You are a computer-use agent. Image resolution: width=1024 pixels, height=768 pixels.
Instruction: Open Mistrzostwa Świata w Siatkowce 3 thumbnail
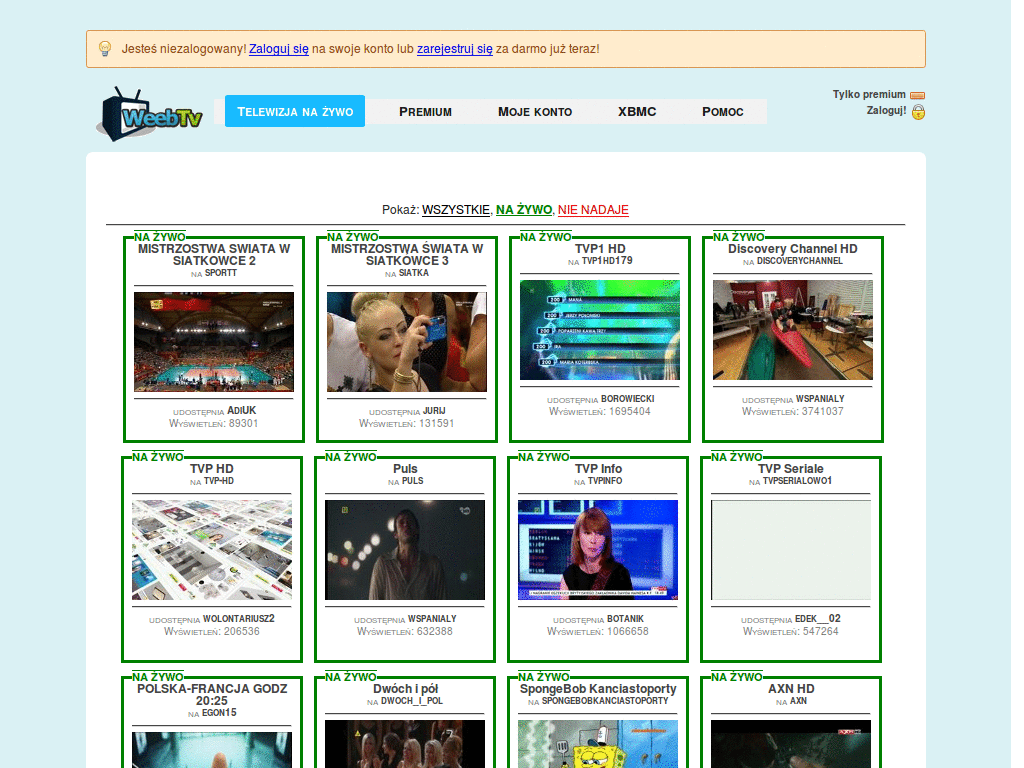407,342
